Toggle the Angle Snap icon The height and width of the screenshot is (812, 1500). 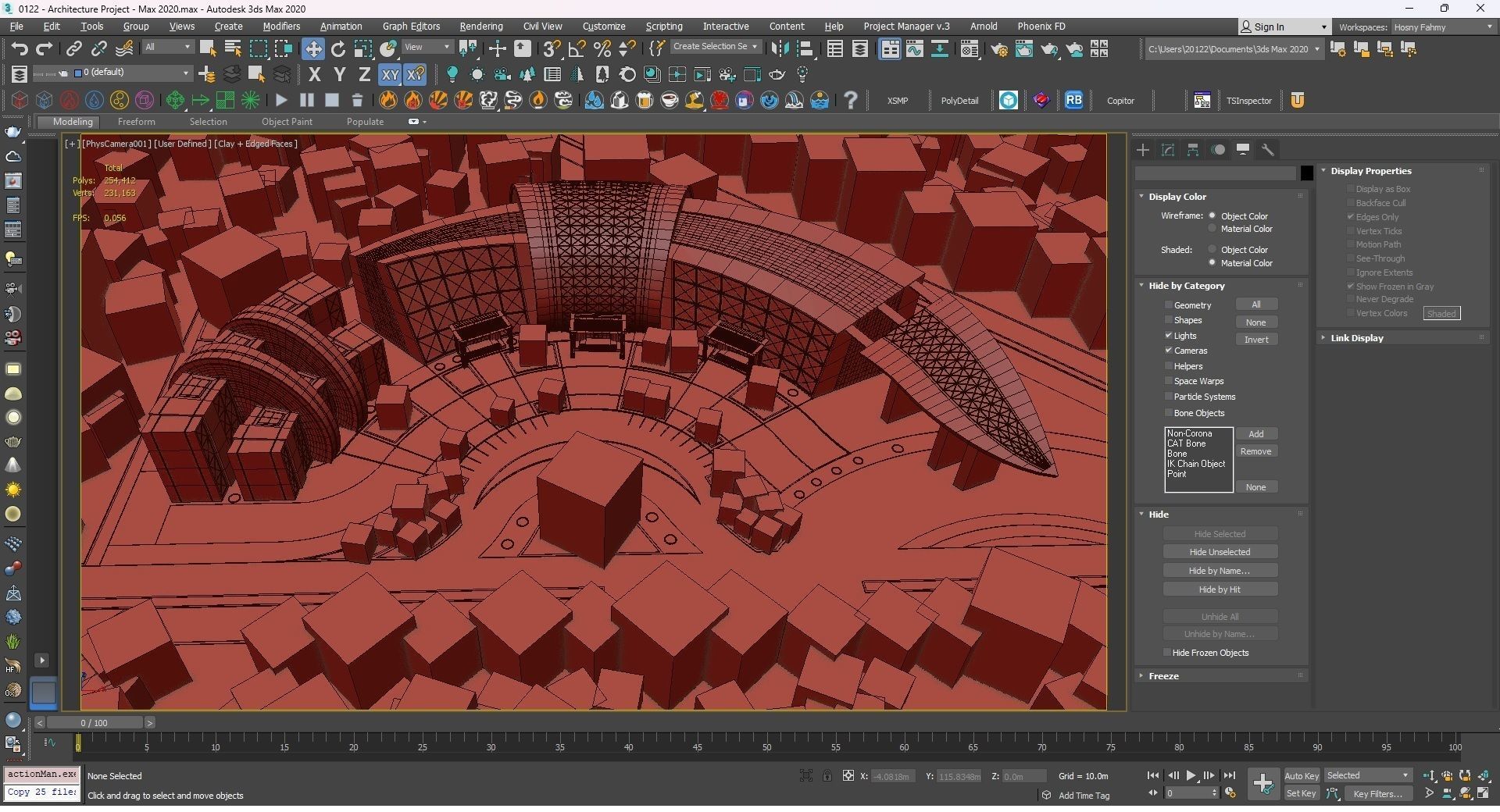pyautogui.click(x=577, y=49)
